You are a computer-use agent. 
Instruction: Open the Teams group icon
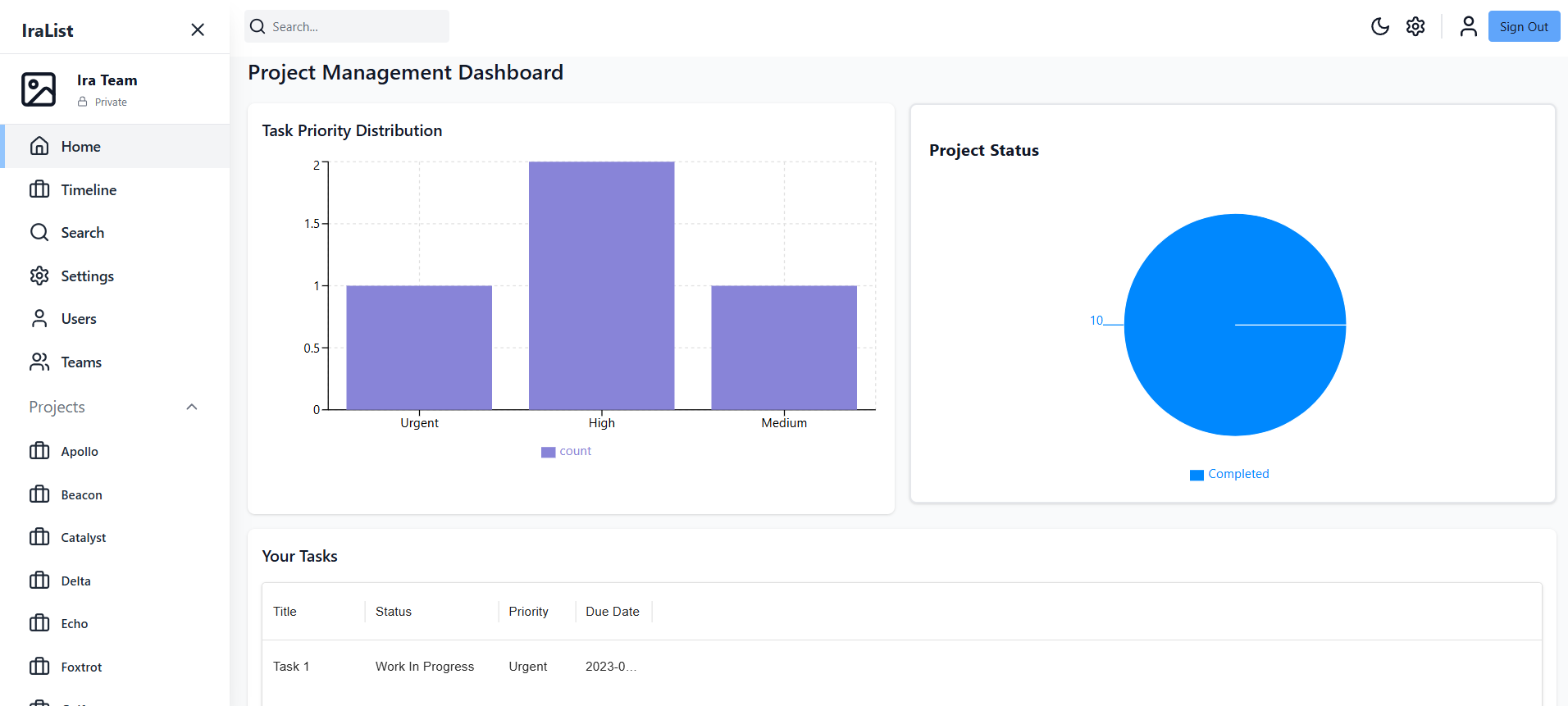coord(39,362)
